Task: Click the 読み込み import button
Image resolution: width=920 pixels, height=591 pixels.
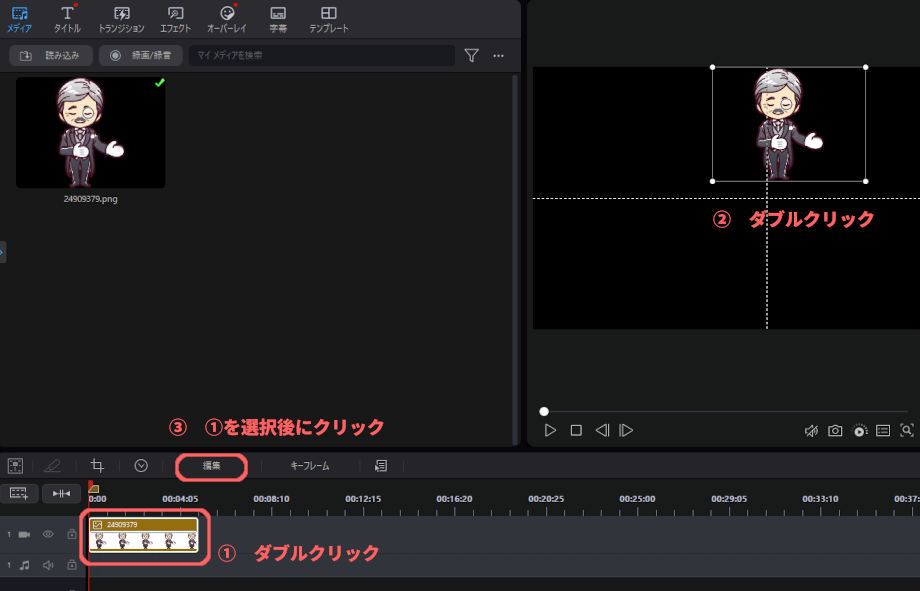Action: [51, 55]
